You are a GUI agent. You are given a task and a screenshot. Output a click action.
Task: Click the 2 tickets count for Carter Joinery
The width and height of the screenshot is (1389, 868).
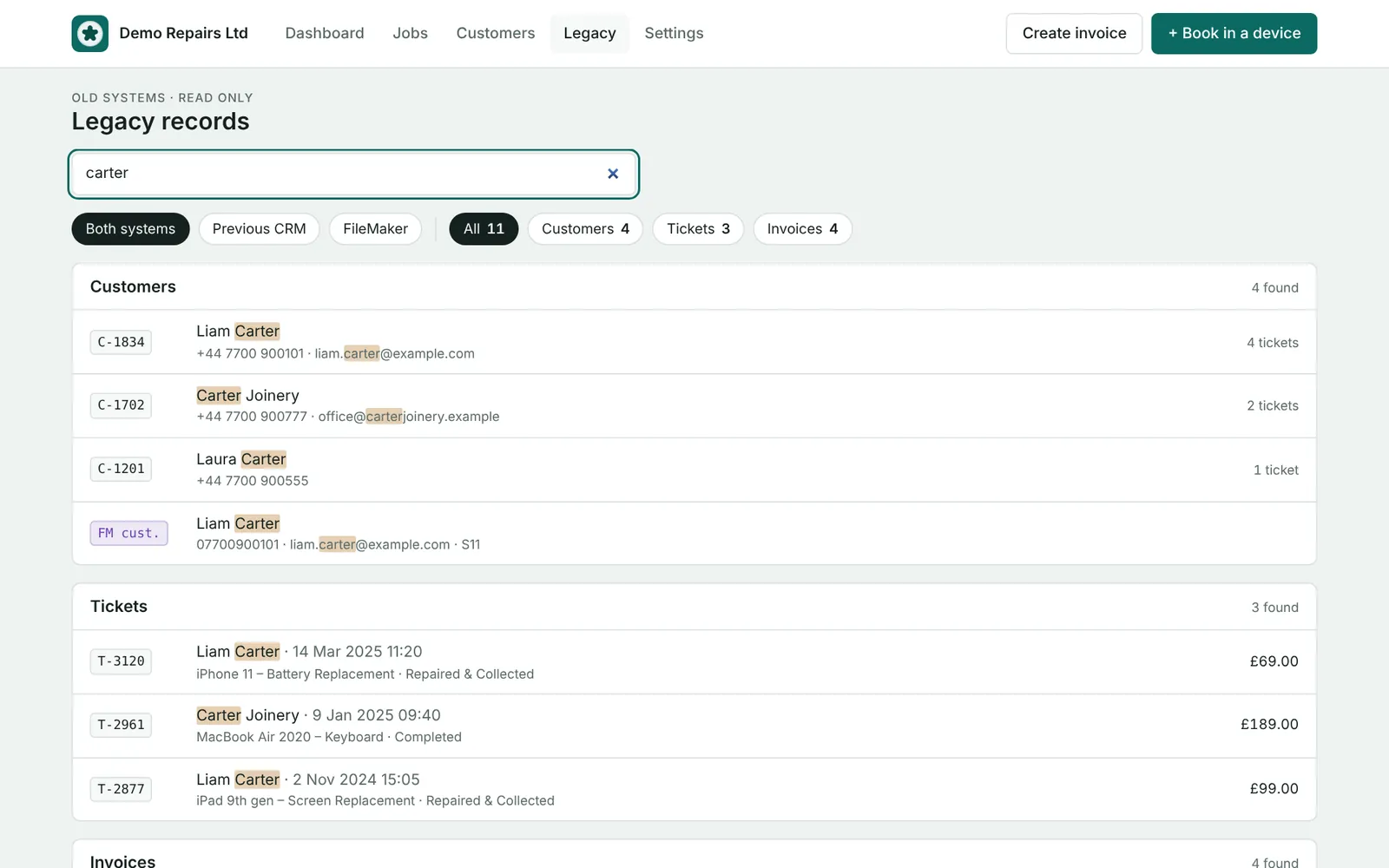click(x=1272, y=406)
